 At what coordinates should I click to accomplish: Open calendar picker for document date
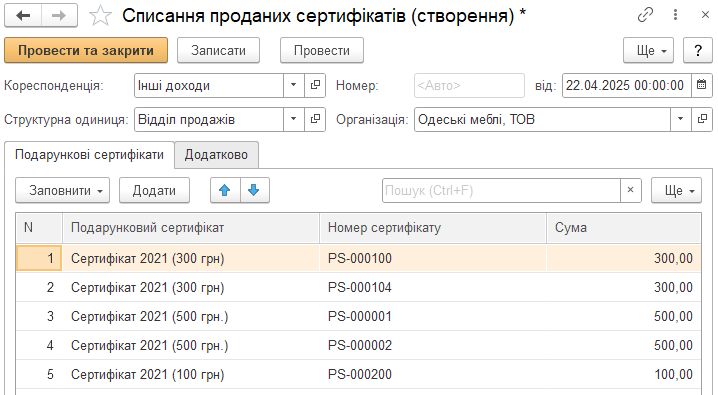[x=702, y=85]
